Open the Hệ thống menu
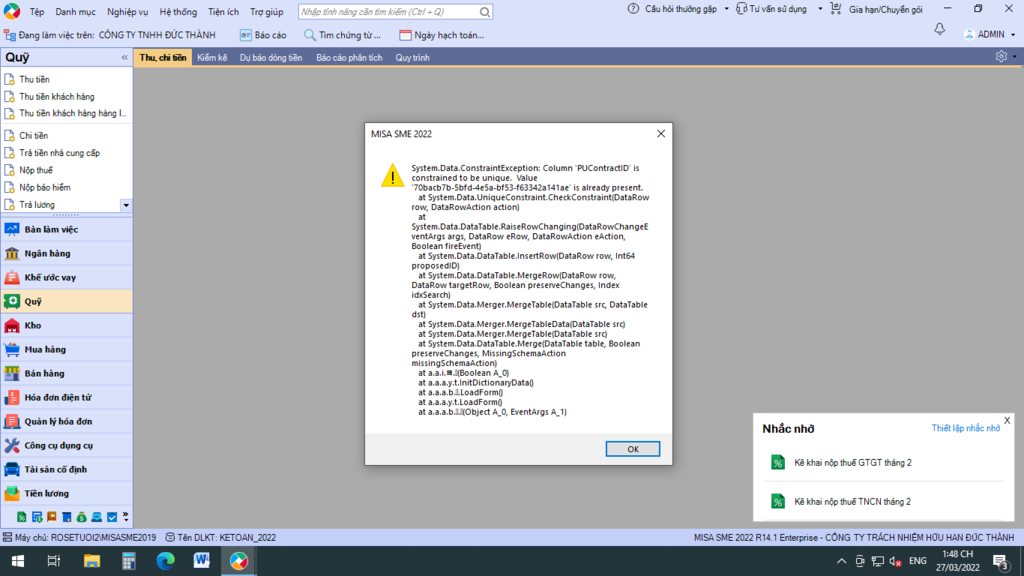The width and height of the screenshot is (1024, 576). tap(178, 12)
